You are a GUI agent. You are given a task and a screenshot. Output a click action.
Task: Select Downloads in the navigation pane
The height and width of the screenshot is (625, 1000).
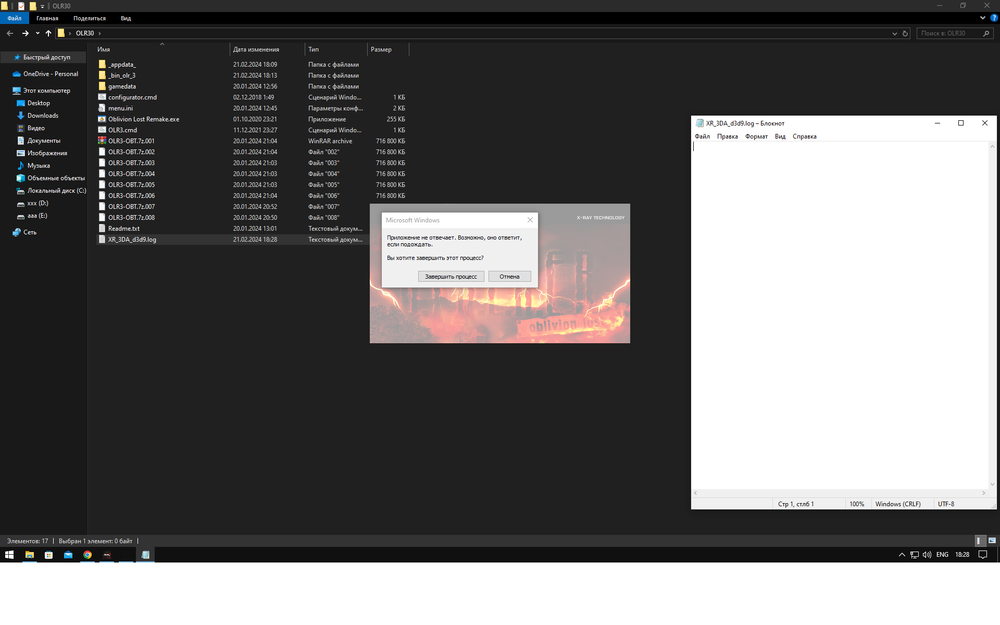click(x=43, y=115)
